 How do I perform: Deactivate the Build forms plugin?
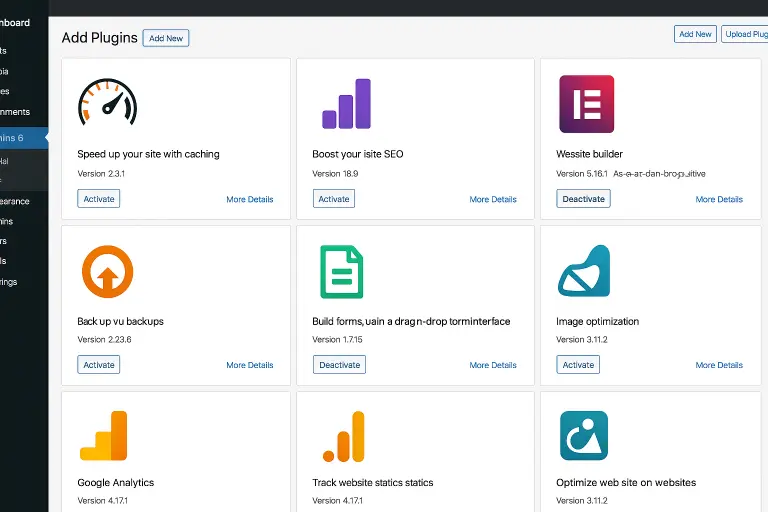tap(339, 365)
